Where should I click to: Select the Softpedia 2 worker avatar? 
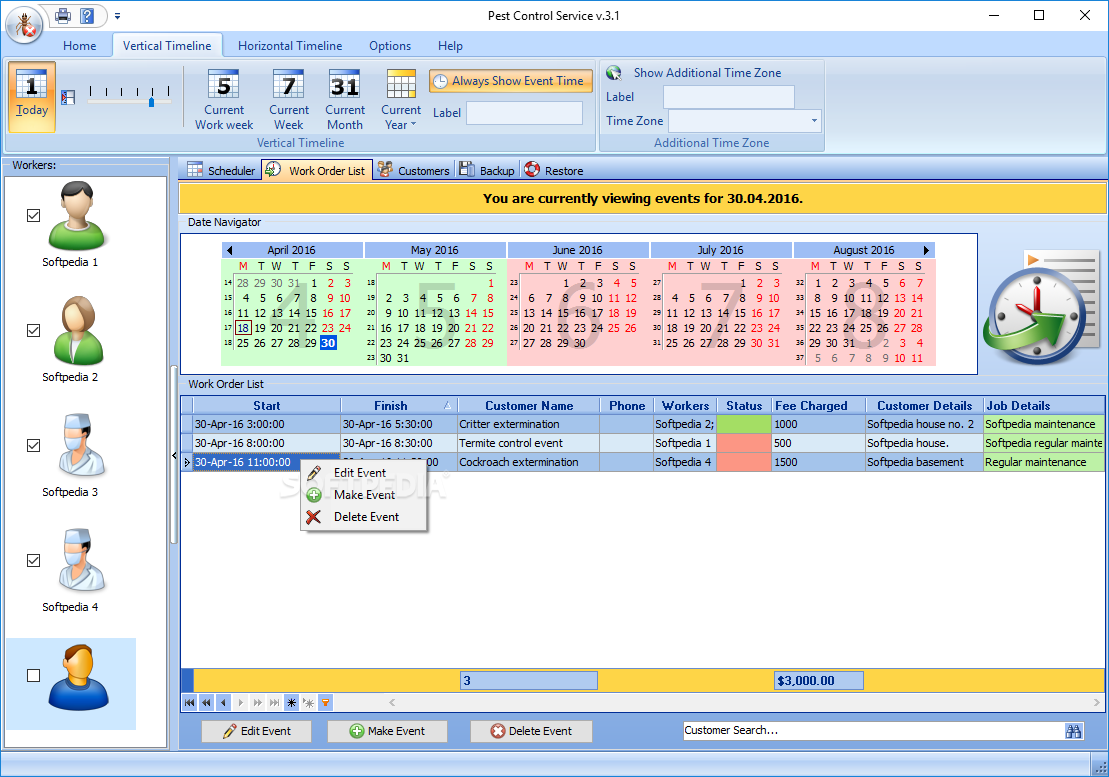point(78,330)
